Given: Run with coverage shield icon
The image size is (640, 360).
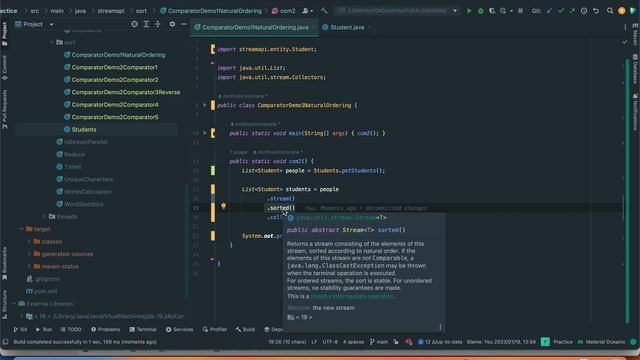Looking at the screenshot, I should coord(492,11).
